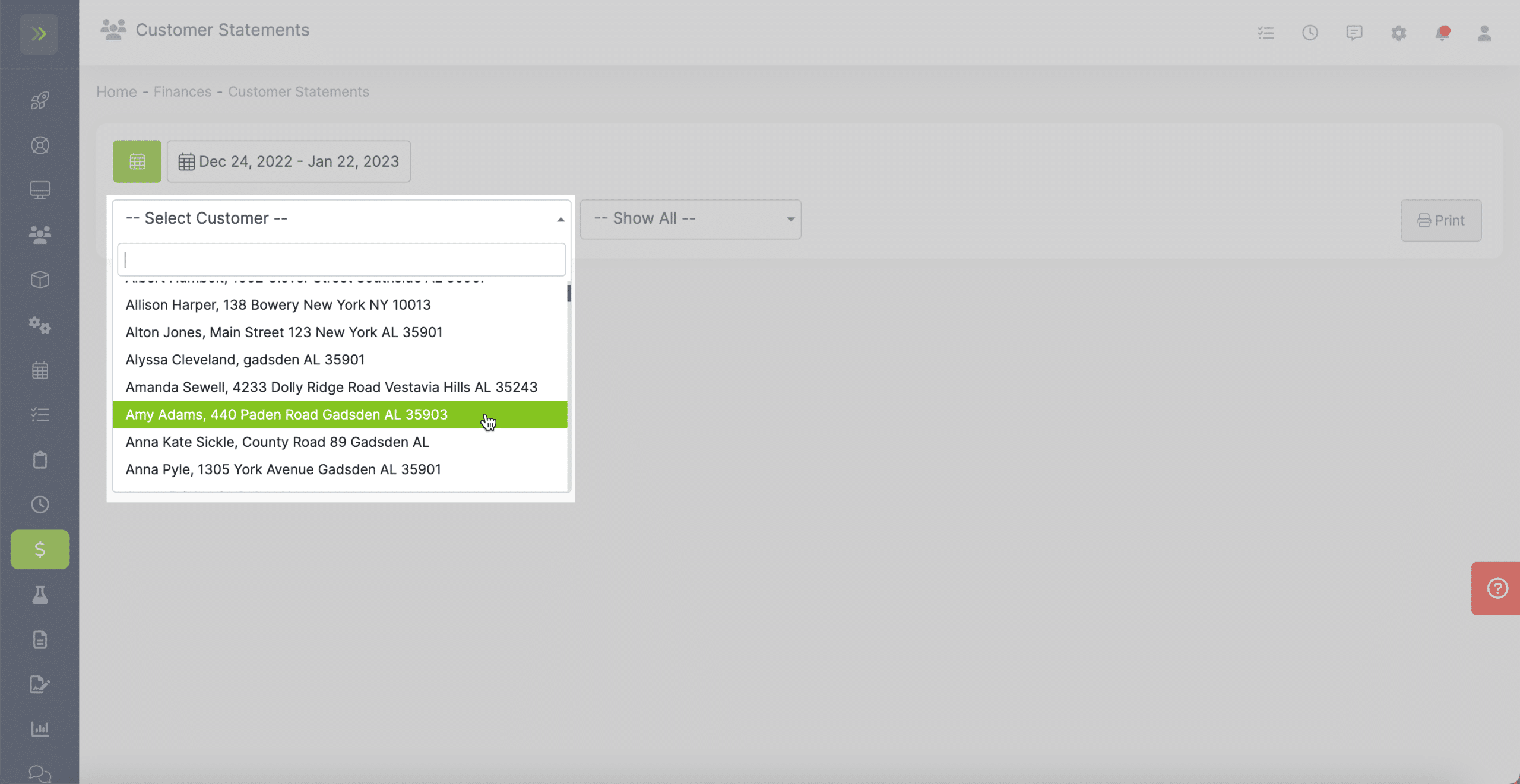1520x784 pixels.
Task: Open the Dec 24, 2022 - Jan 22, 2023 date range
Action: point(289,161)
